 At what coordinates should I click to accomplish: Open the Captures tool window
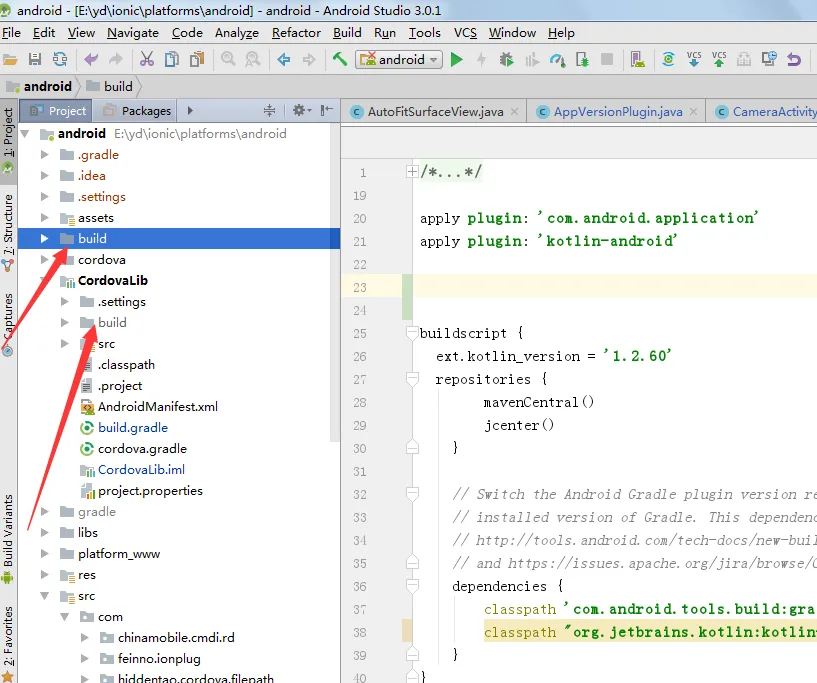click(x=8, y=324)
